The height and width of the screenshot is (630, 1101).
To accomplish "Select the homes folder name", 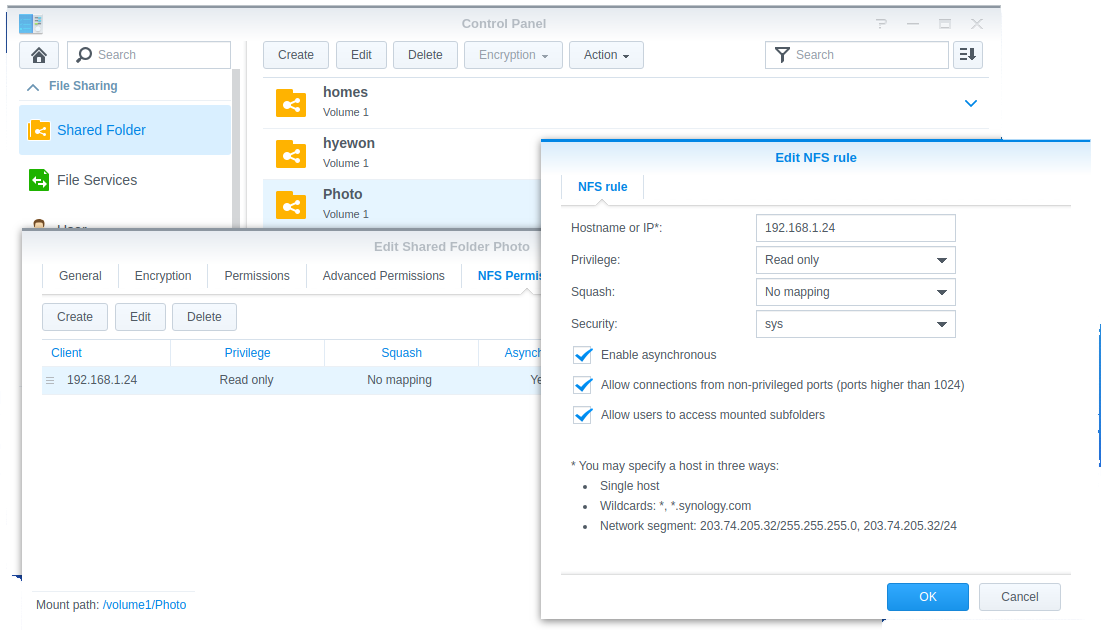I will click(345, 92).
